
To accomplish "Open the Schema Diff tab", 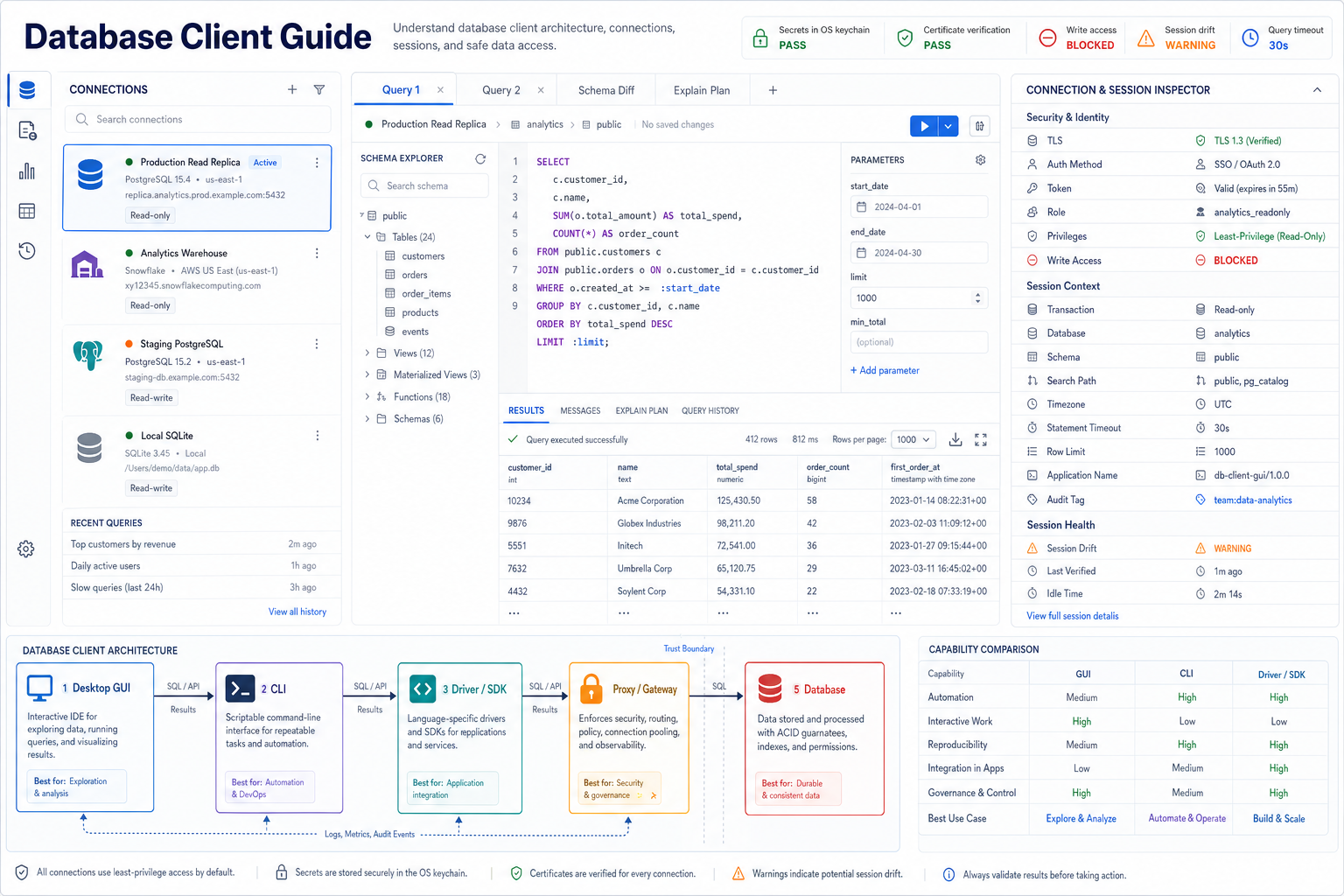I will coord(606,90).
